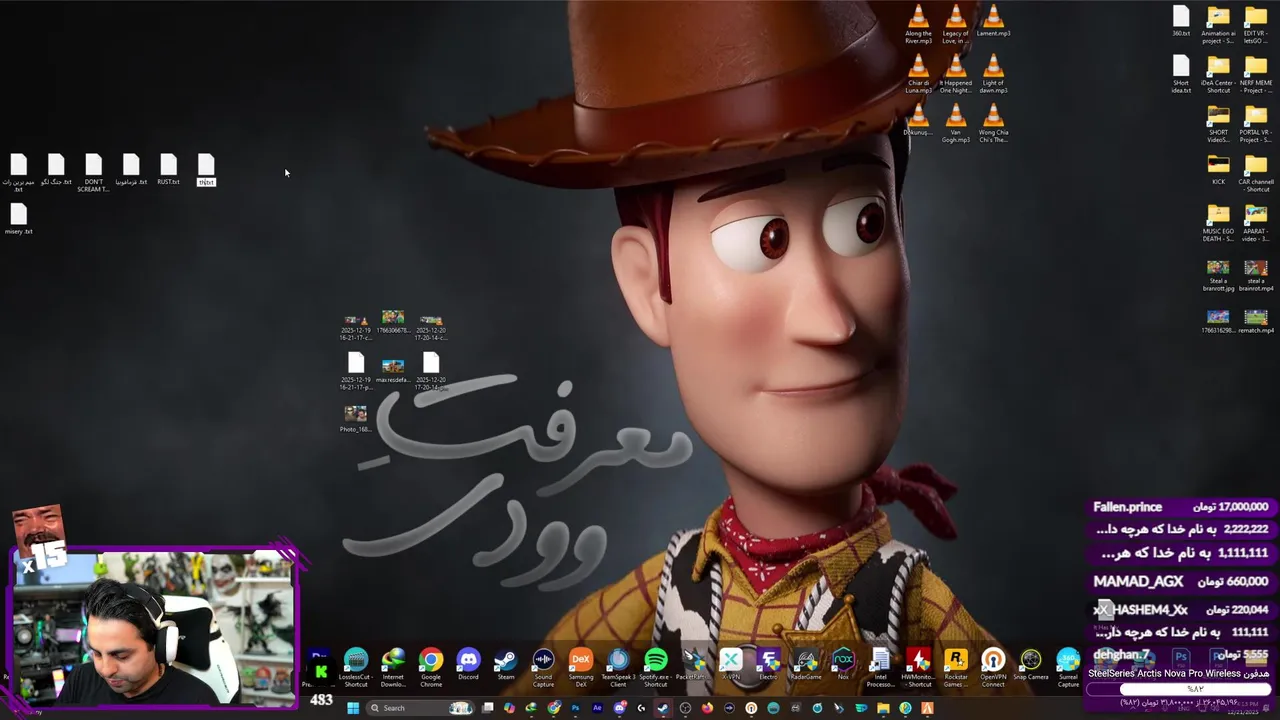Screen dimensions: 1280x720
Task: Launch Samsung DeX shortcut
Action: [x=581, y=667]
